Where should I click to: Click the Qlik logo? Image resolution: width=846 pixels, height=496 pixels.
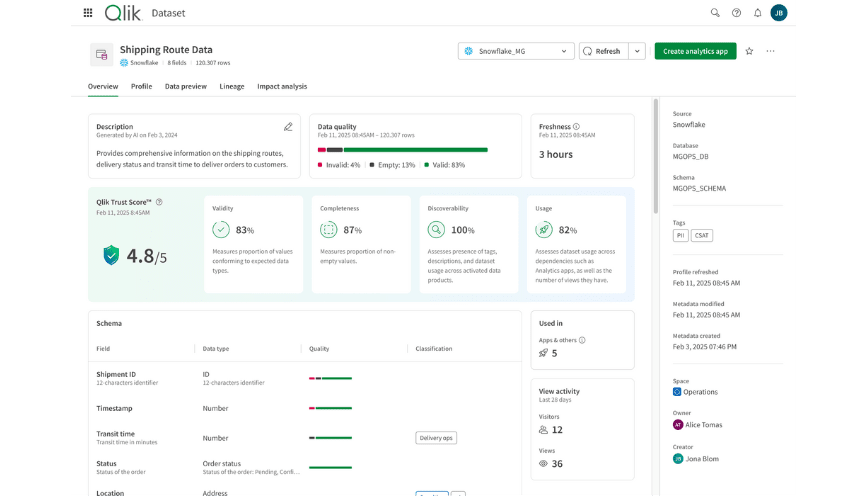(x=123, y=13)
